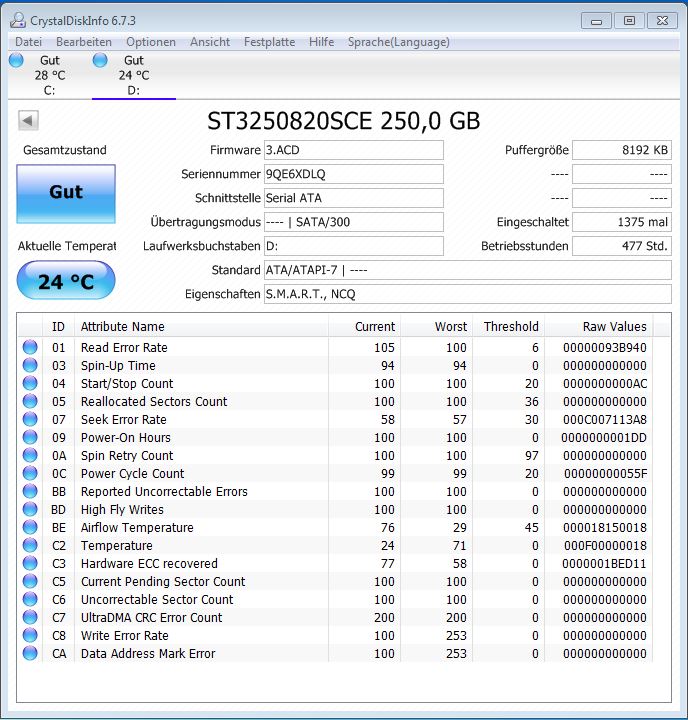Maximize the CrystalDiskInfo window
688x720 pixels.
pos(629,21)
